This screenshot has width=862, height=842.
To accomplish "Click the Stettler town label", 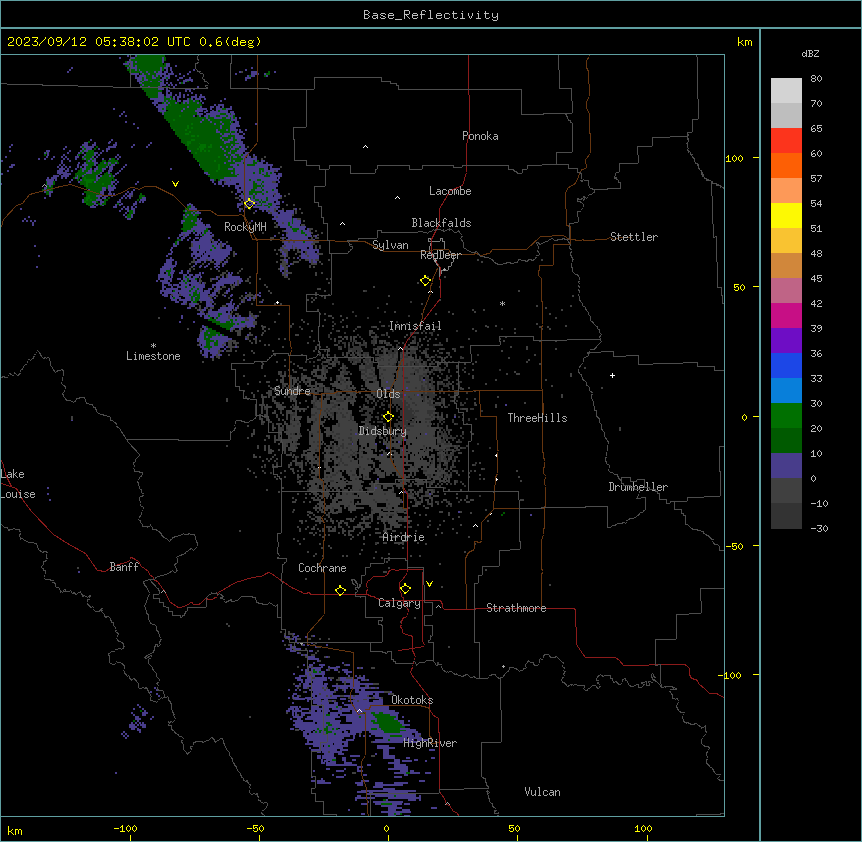I will 634,237.
